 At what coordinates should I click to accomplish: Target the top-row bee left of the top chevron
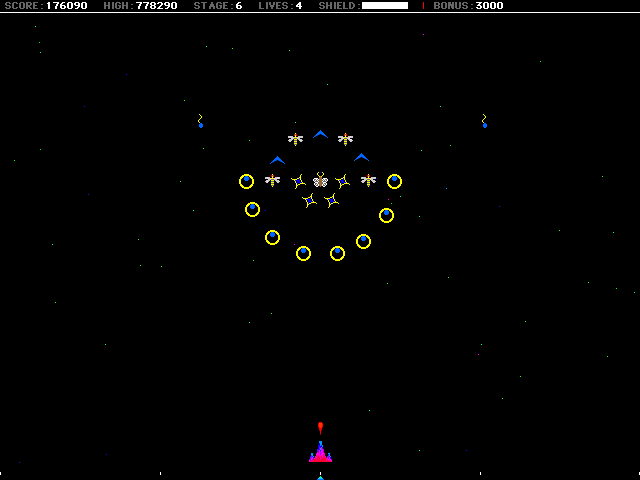tap(296, 139)
